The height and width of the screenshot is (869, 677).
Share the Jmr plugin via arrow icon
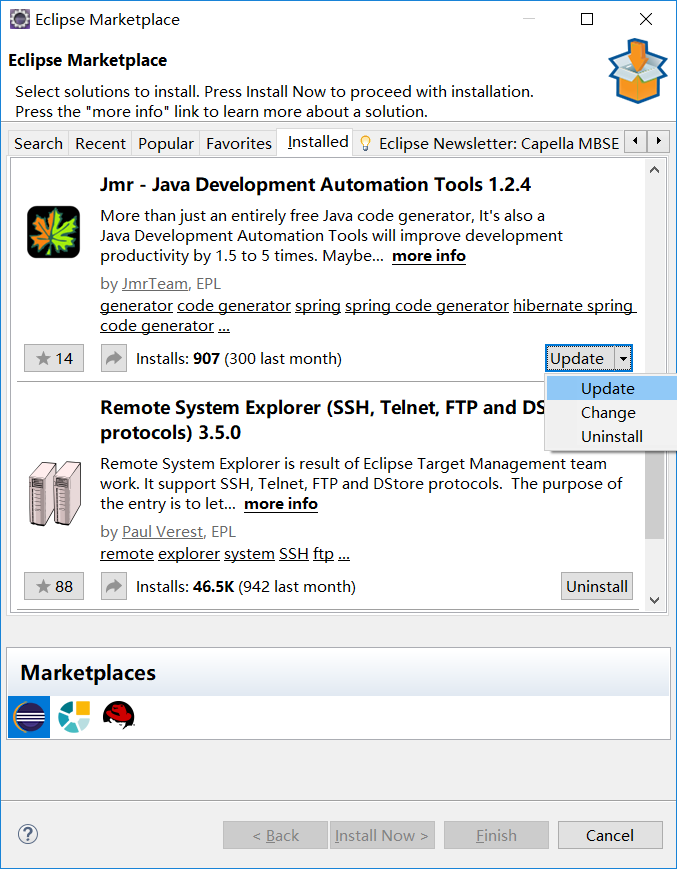(114, 358)
